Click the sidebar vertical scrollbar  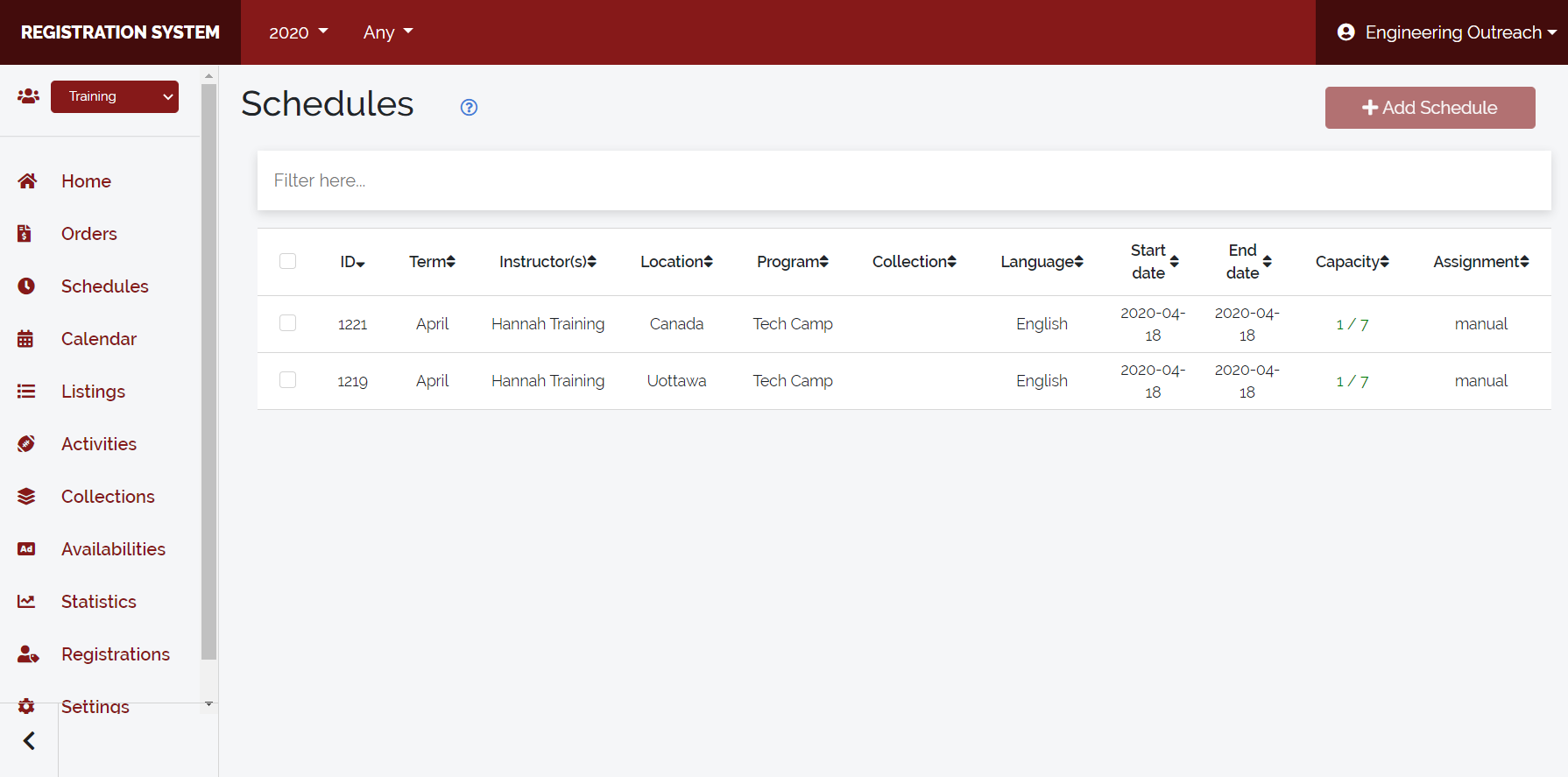[208, 368]
